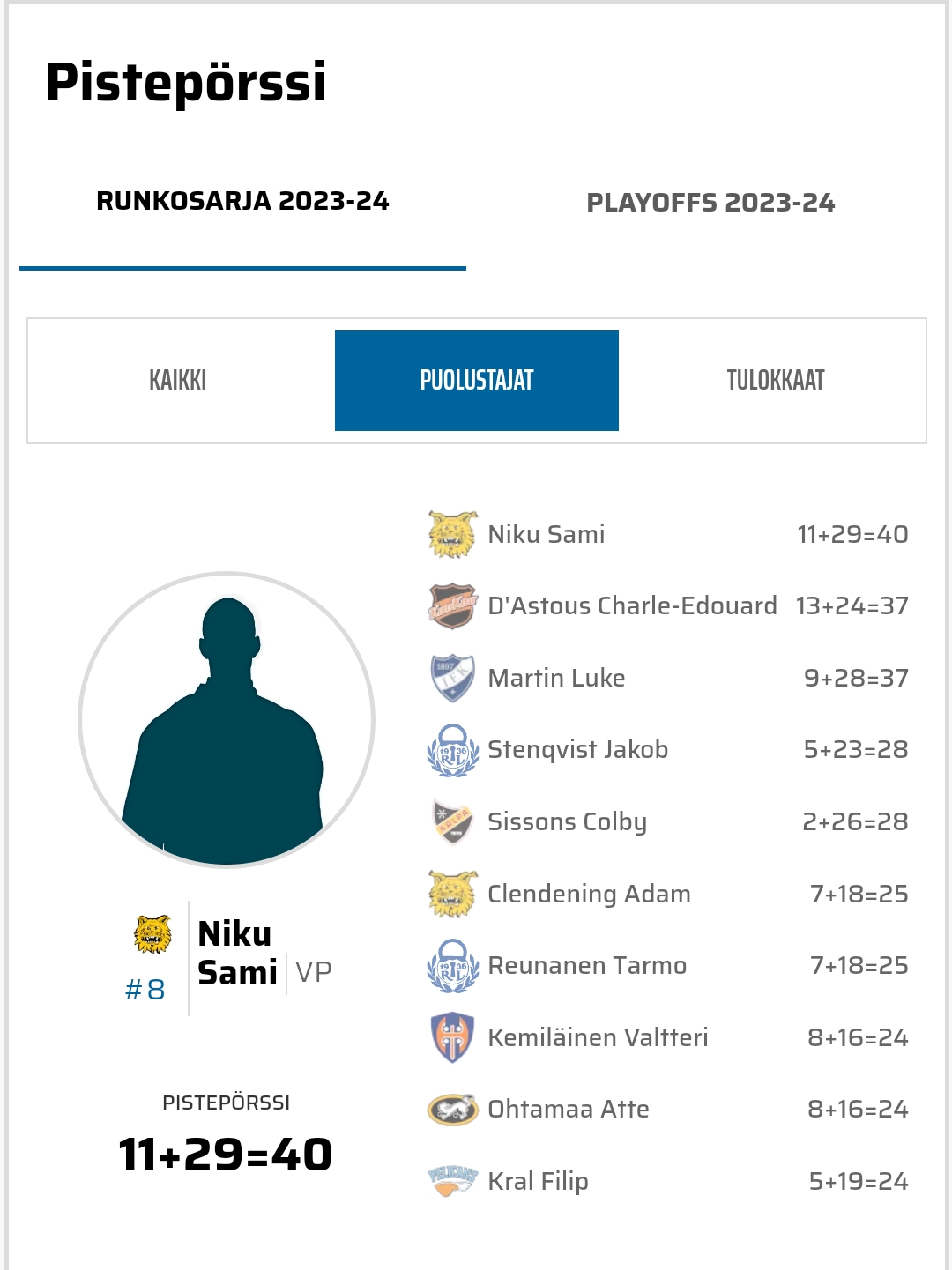952x1270 pixels.
Task: Click KalPa logo beside Sissons Colby
Action: [452, 821]
